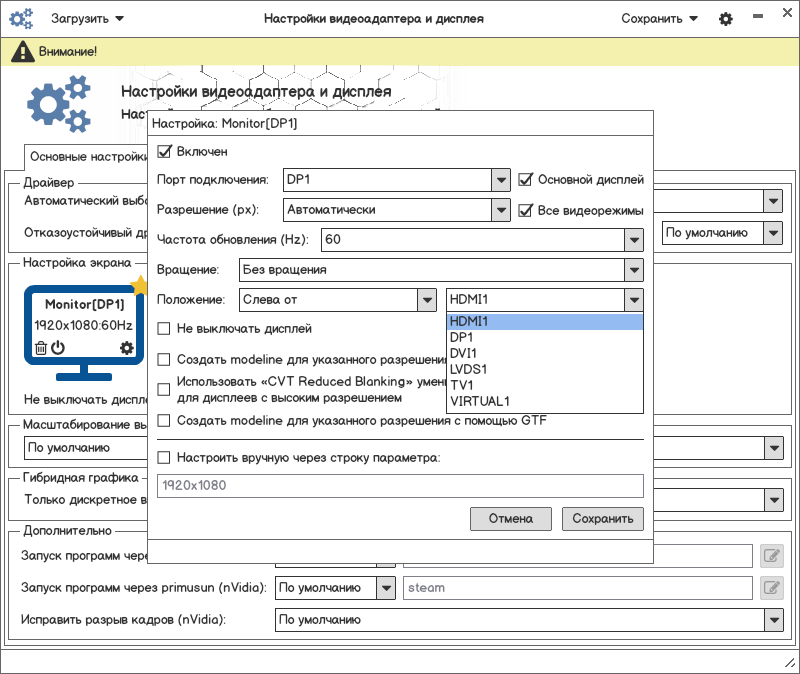Screen dimensions: 800x674
Task: Click the dialog's "Сохранить" button
Action: tap(602, 519)
